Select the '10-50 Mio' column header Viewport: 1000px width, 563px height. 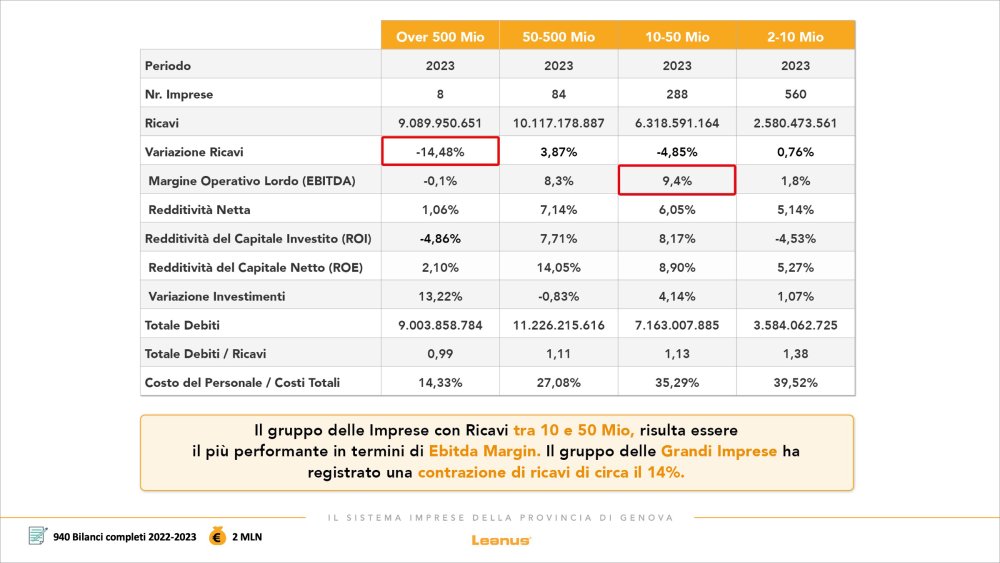[x=677, y=36]
